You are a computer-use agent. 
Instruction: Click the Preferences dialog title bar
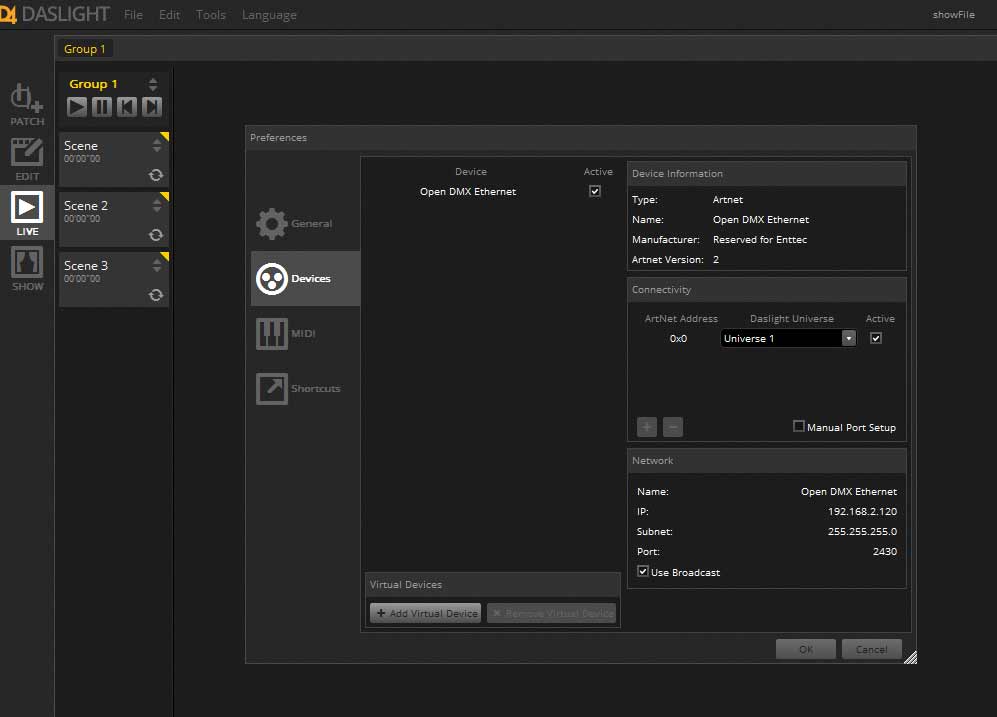coord(581,138)
